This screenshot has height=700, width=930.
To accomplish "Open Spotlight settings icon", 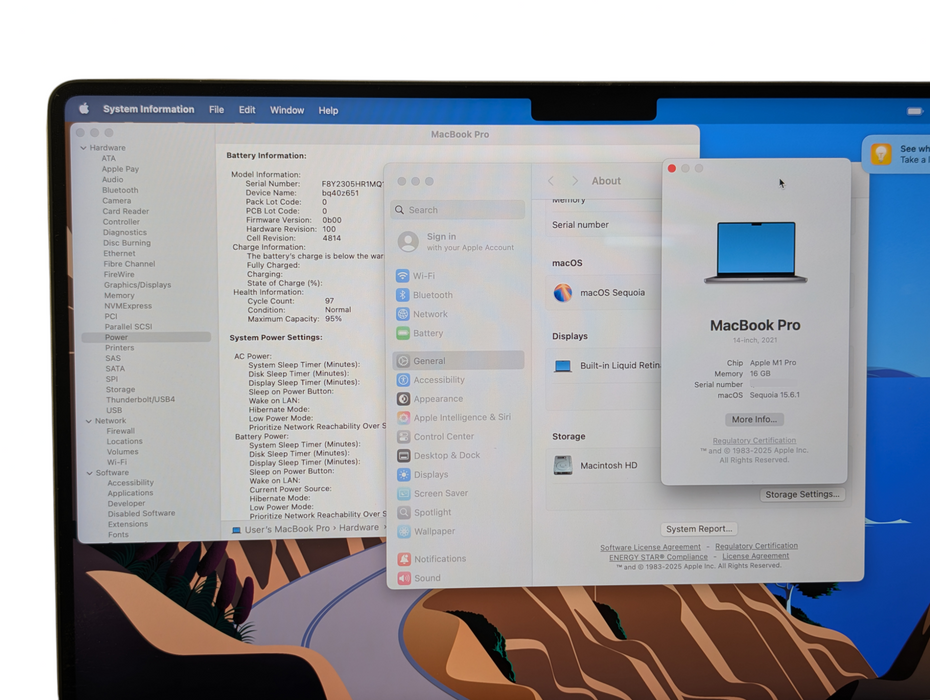I will [404, 512].
